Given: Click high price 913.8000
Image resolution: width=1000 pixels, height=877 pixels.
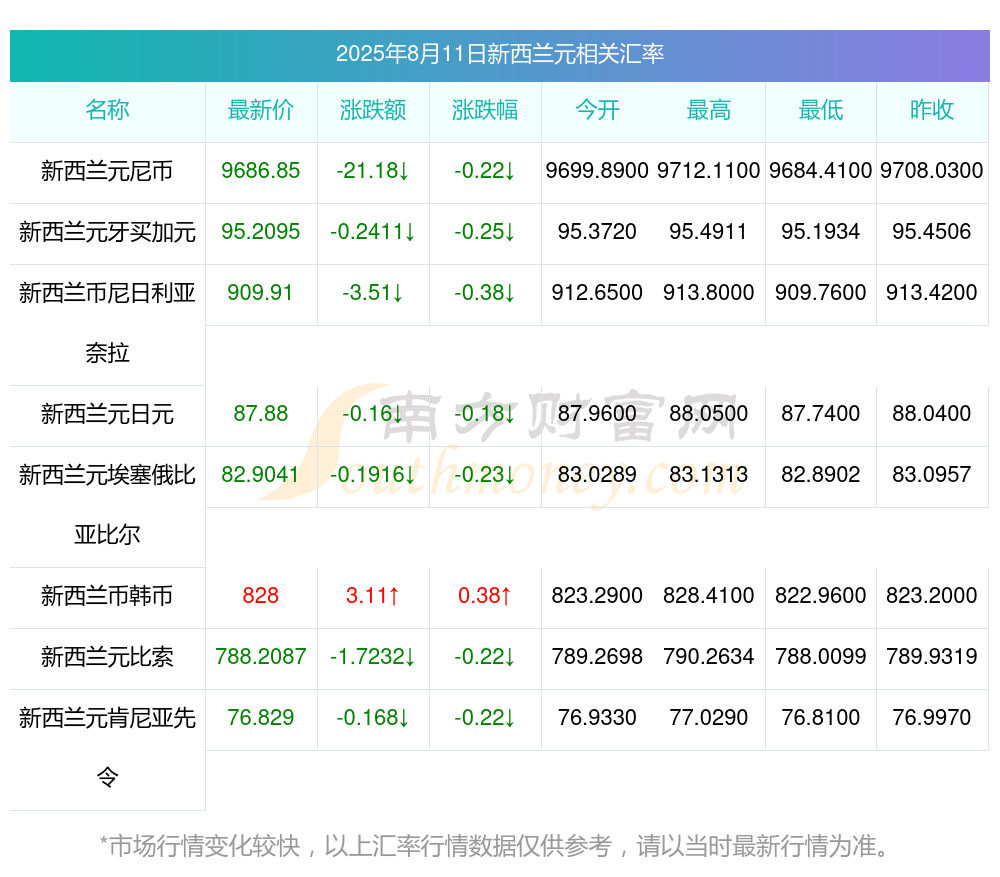Looking at the screenshot, I should point(709,293).
